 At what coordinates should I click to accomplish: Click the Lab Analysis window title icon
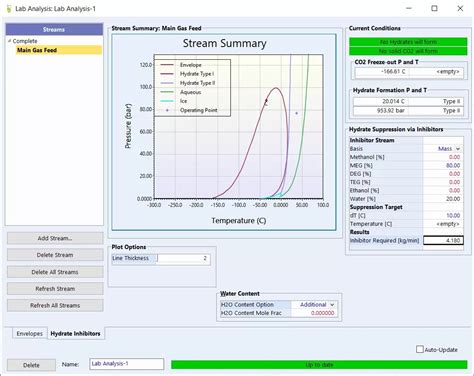click(x=9, y=9)
